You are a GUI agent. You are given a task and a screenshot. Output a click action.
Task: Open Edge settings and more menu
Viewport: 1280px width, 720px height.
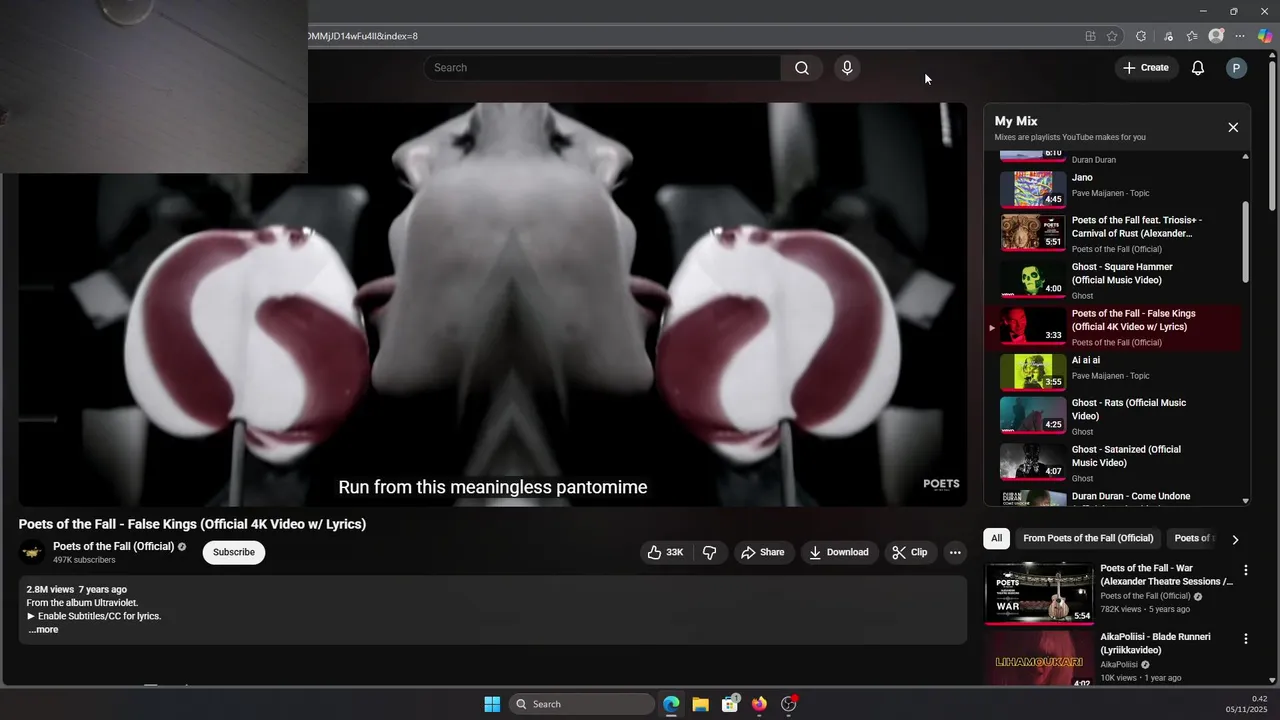1240,36
